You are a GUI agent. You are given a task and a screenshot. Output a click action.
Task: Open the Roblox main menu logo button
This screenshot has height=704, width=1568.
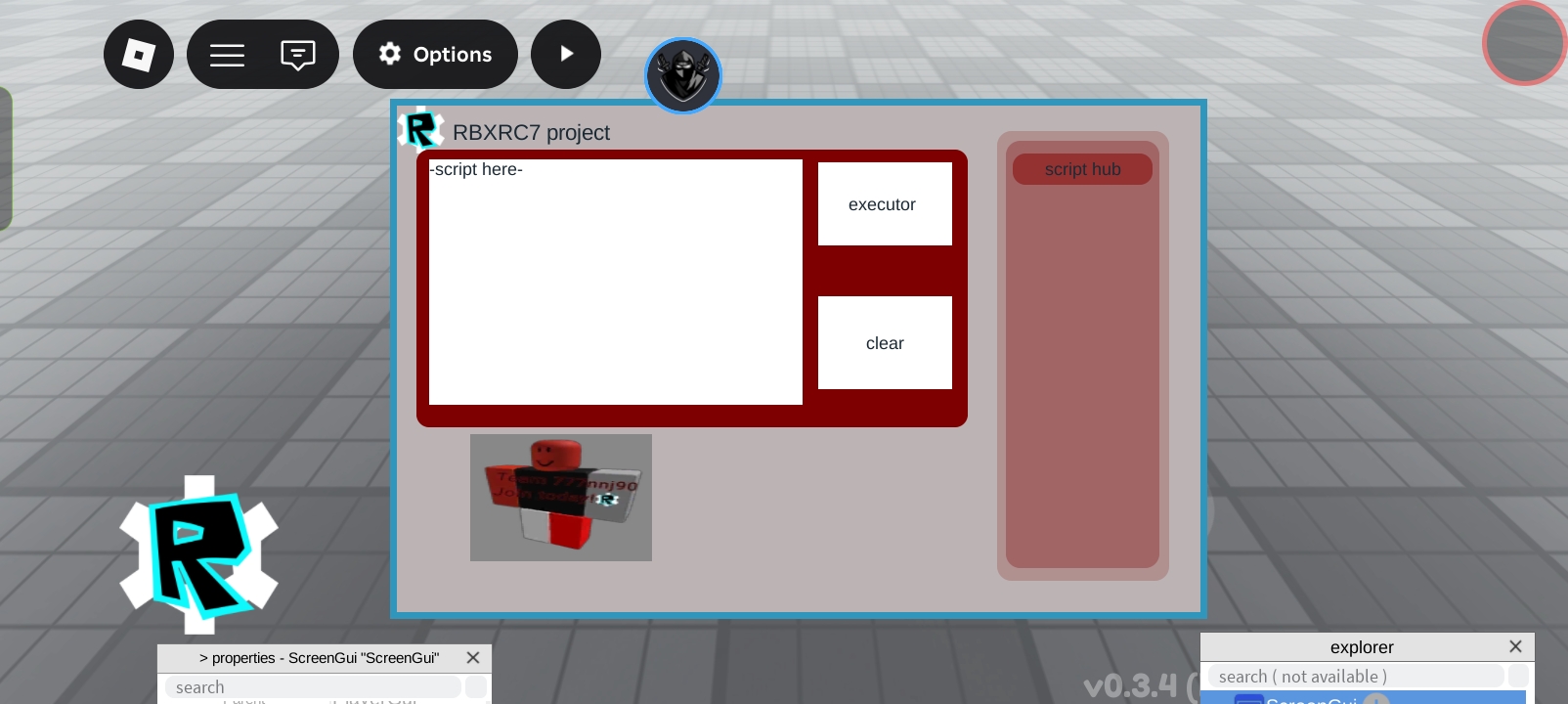(139, 55)
